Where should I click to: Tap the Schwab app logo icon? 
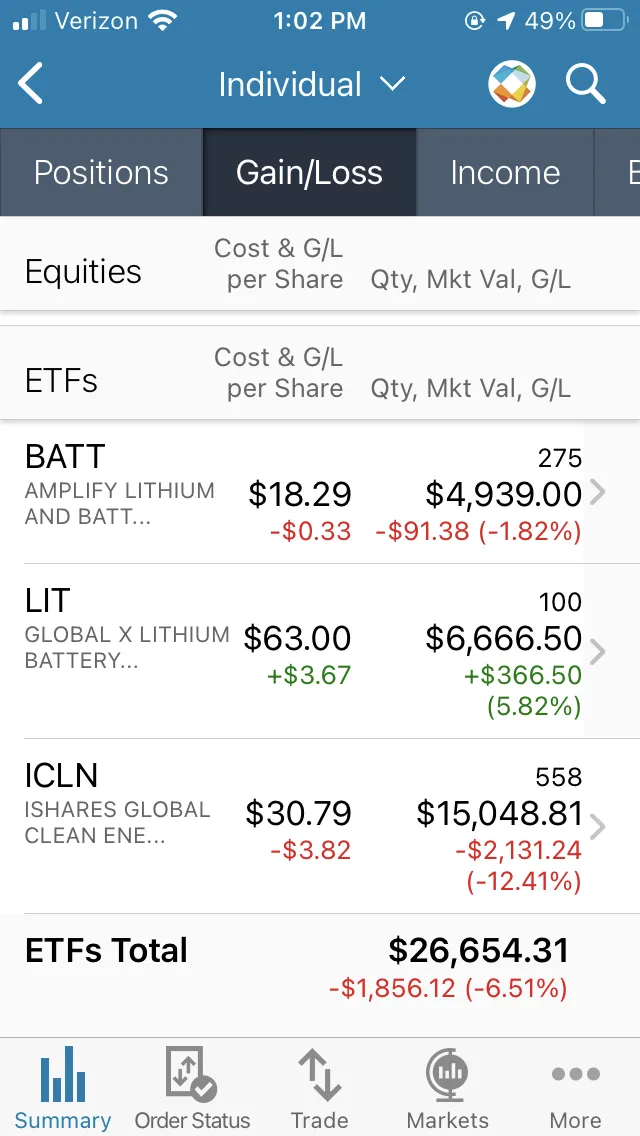pos(510,84)
